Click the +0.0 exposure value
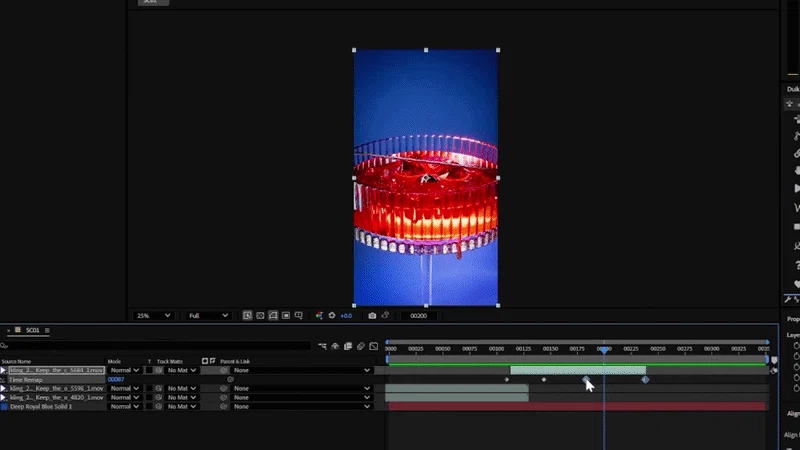The image size is (800, 450). [x=346, y=315]
